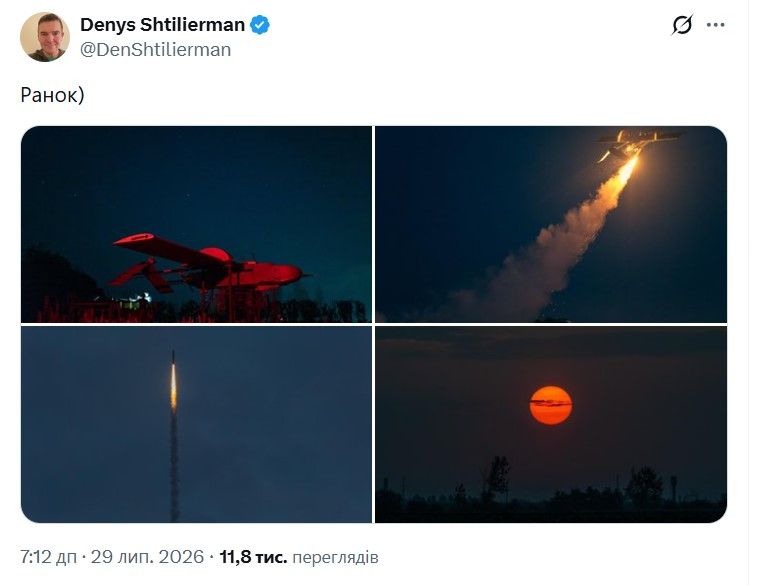Select the post text "Ранок)"
775x585 pixels.
52,95
